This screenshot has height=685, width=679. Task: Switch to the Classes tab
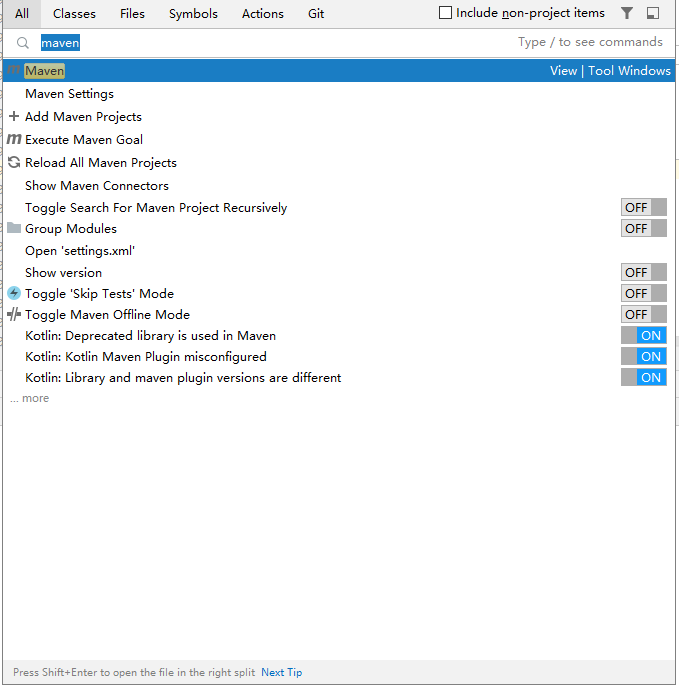[74, 14]
